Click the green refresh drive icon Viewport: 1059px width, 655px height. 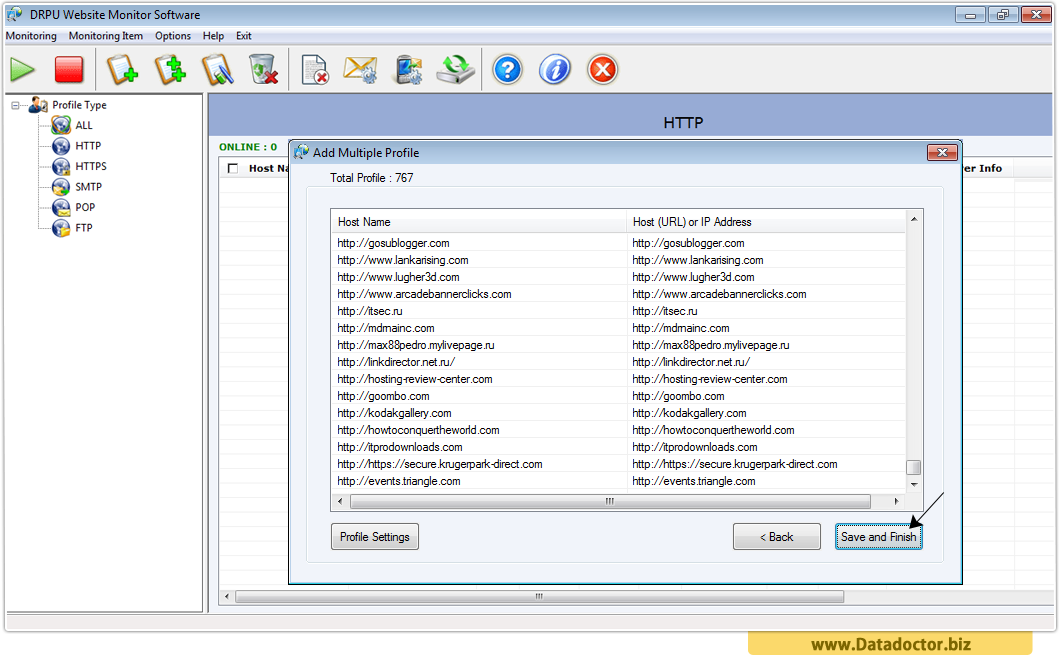pos(456,70)
